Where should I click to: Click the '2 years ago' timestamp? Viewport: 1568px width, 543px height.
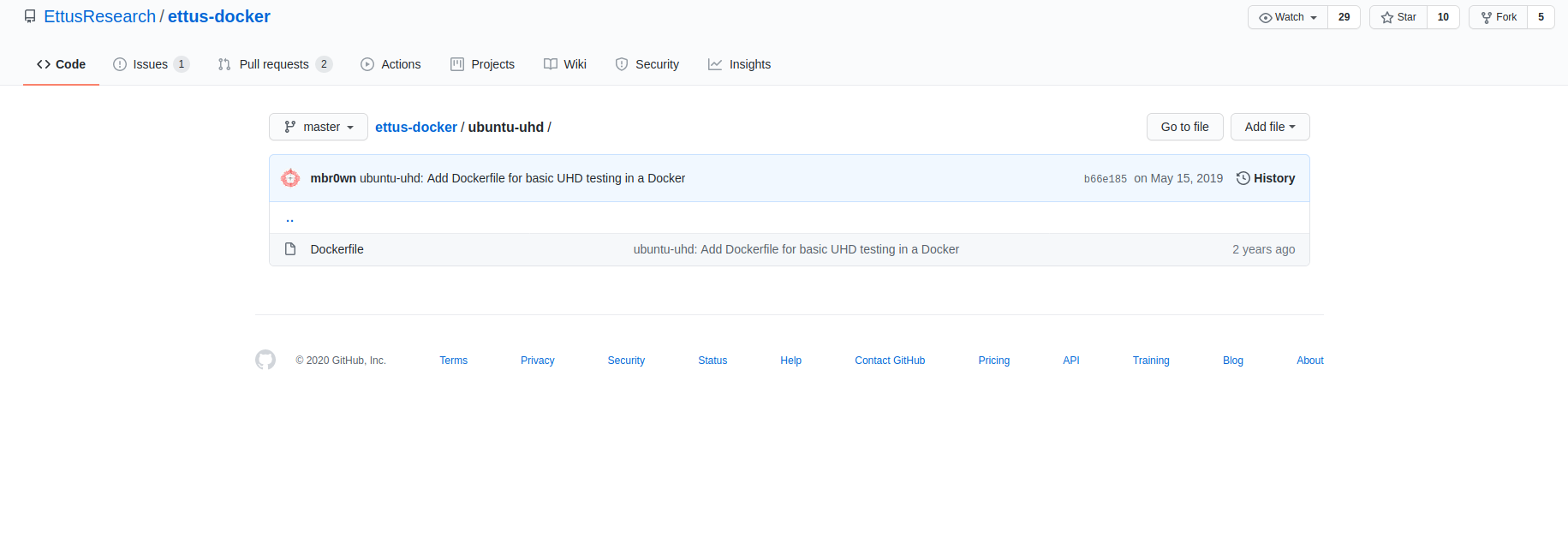[1264, 249]
